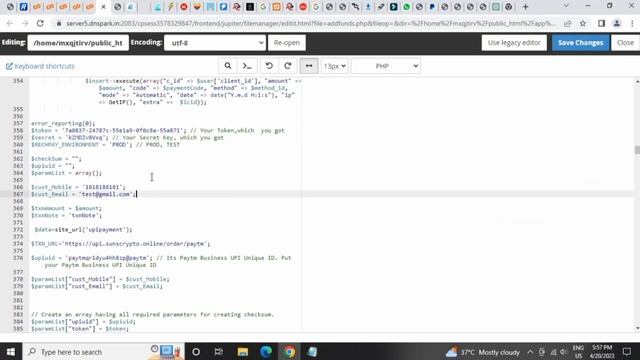Switch to Chrome on taskbar
The image size is (640, 360).
coord(290,352)
